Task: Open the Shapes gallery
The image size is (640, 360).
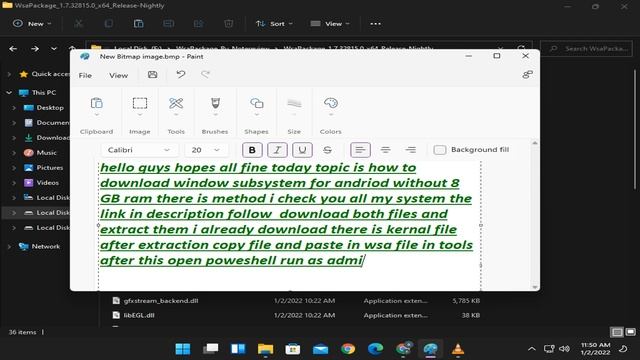Action: point(256,103)
